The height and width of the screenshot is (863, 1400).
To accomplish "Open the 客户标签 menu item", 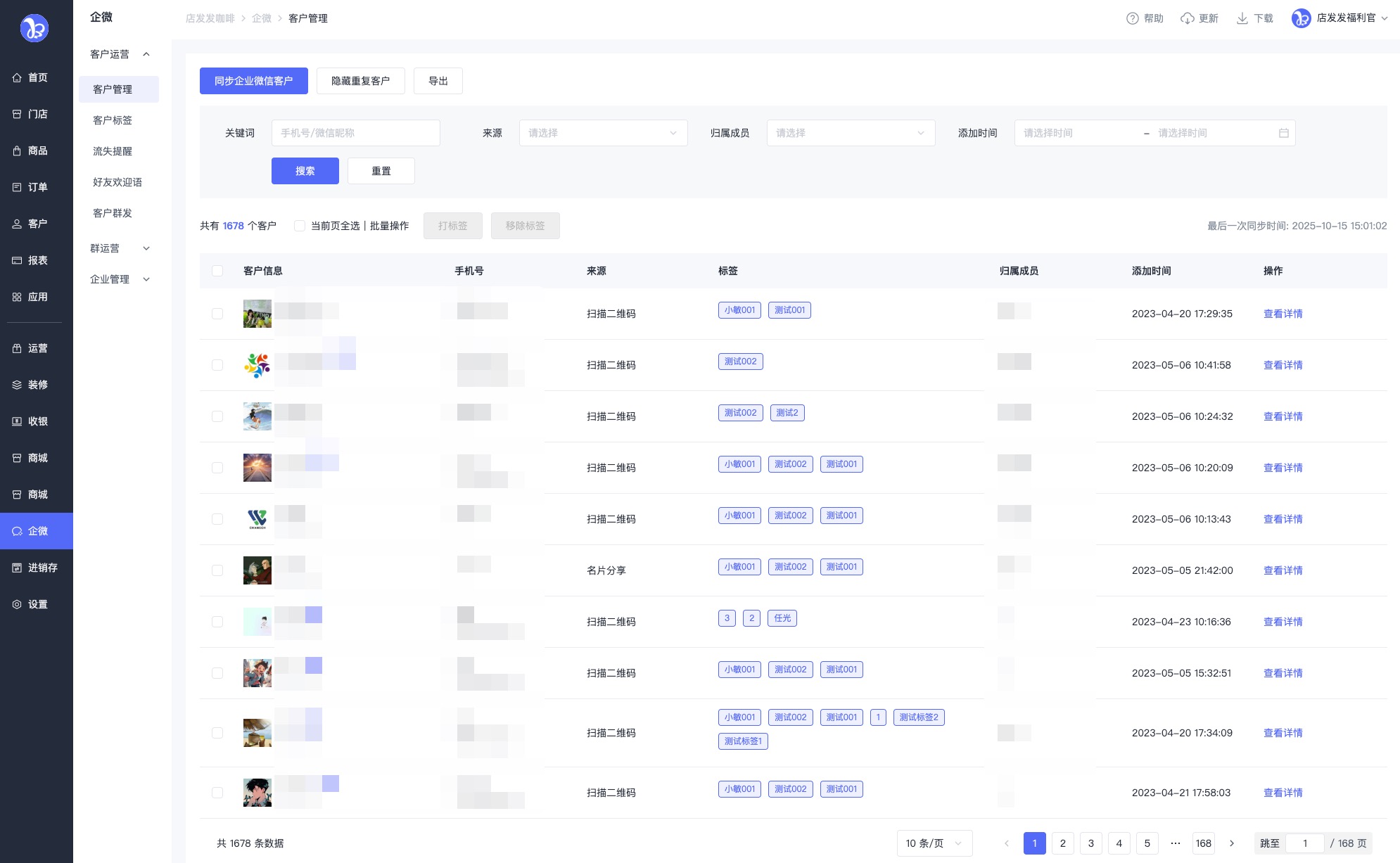I will 113,120.
